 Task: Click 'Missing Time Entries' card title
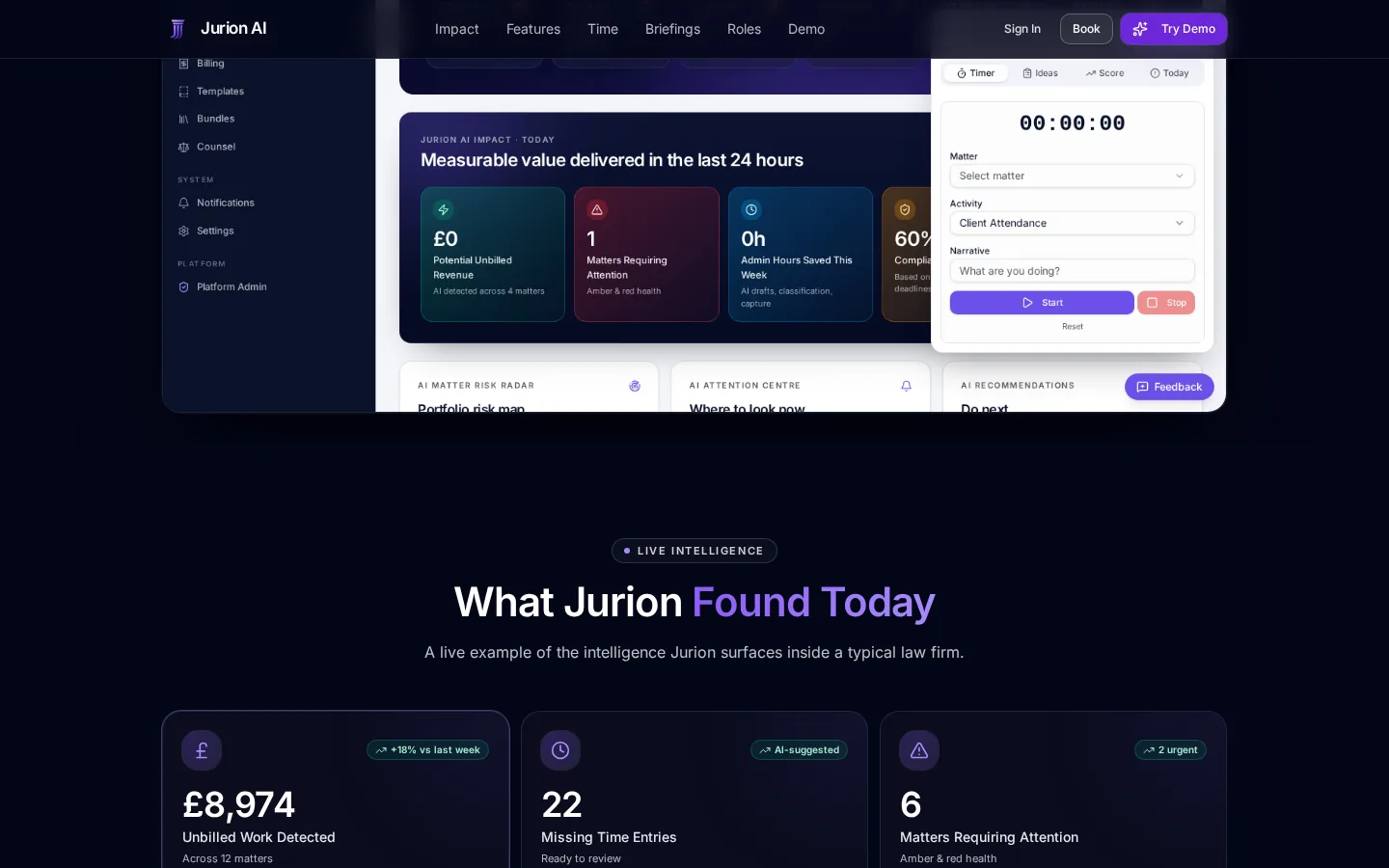(x=609, y=837)
